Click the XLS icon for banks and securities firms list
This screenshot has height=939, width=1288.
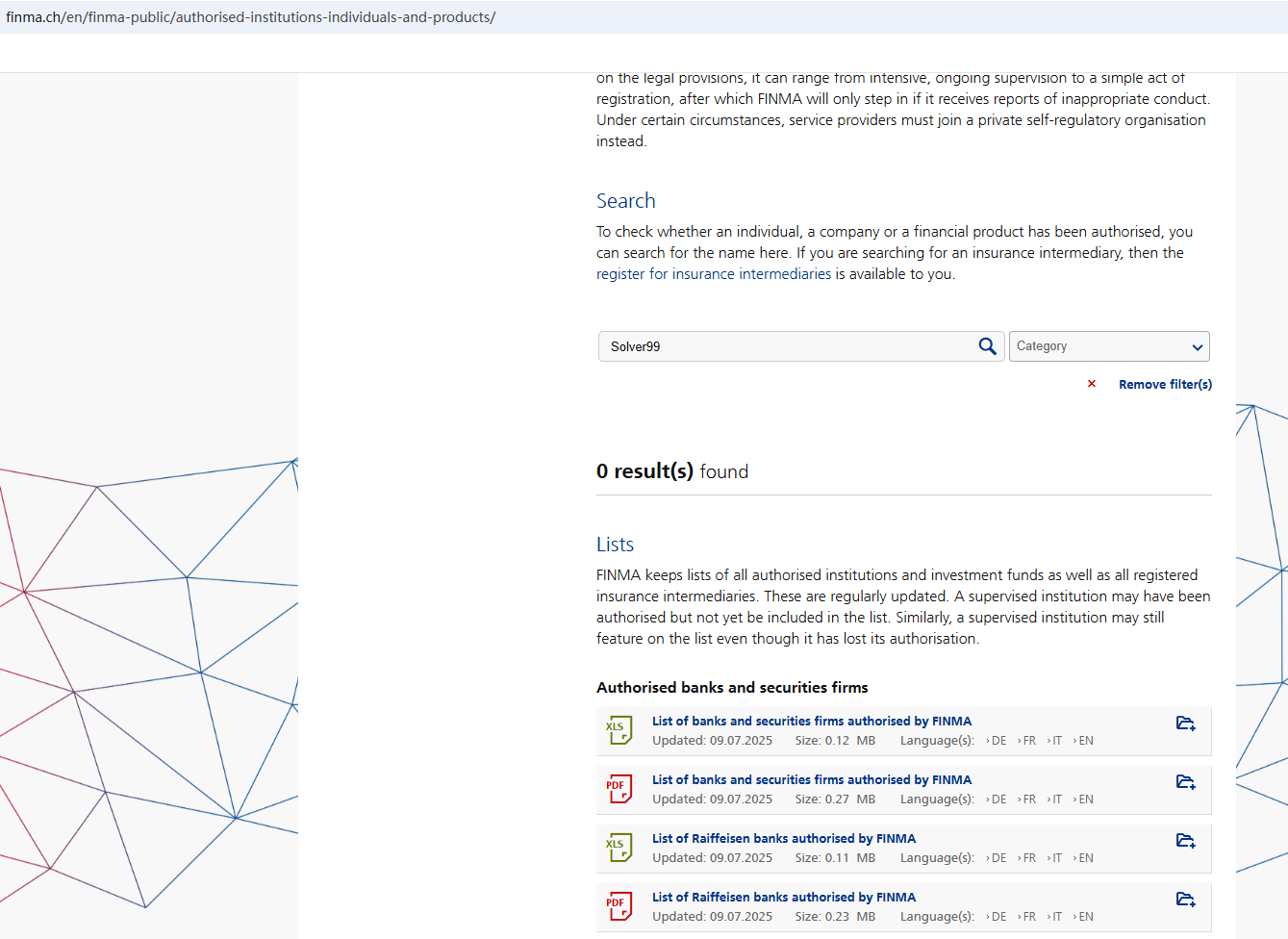pyautogui.click(x=619, y=730)
